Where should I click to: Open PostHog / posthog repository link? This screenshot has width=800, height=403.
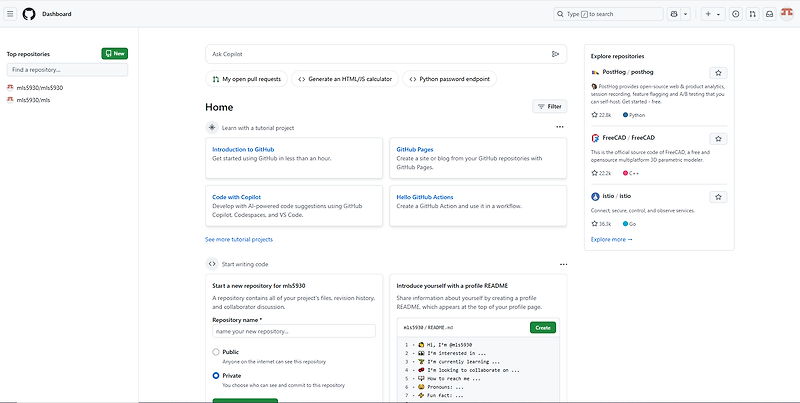(628, 72)
